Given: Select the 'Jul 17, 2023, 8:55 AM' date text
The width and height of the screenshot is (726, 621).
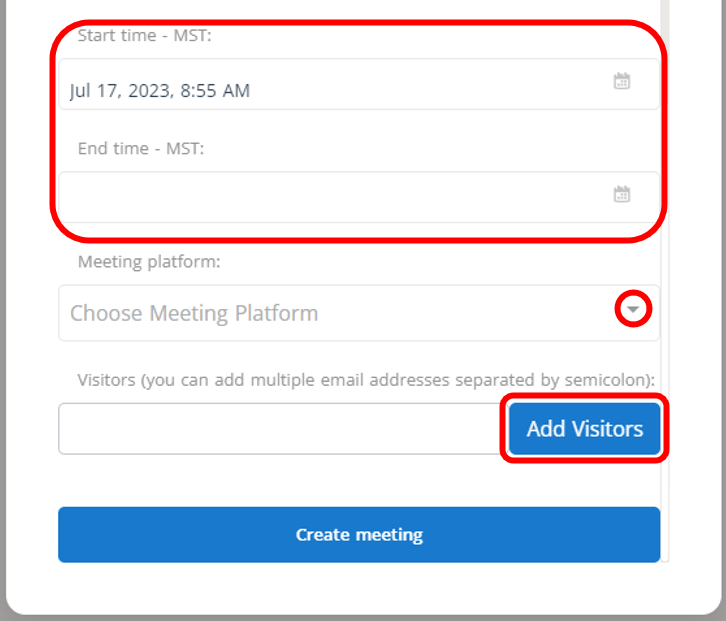Looking at the screenshot, I should (x=160, y=91).
